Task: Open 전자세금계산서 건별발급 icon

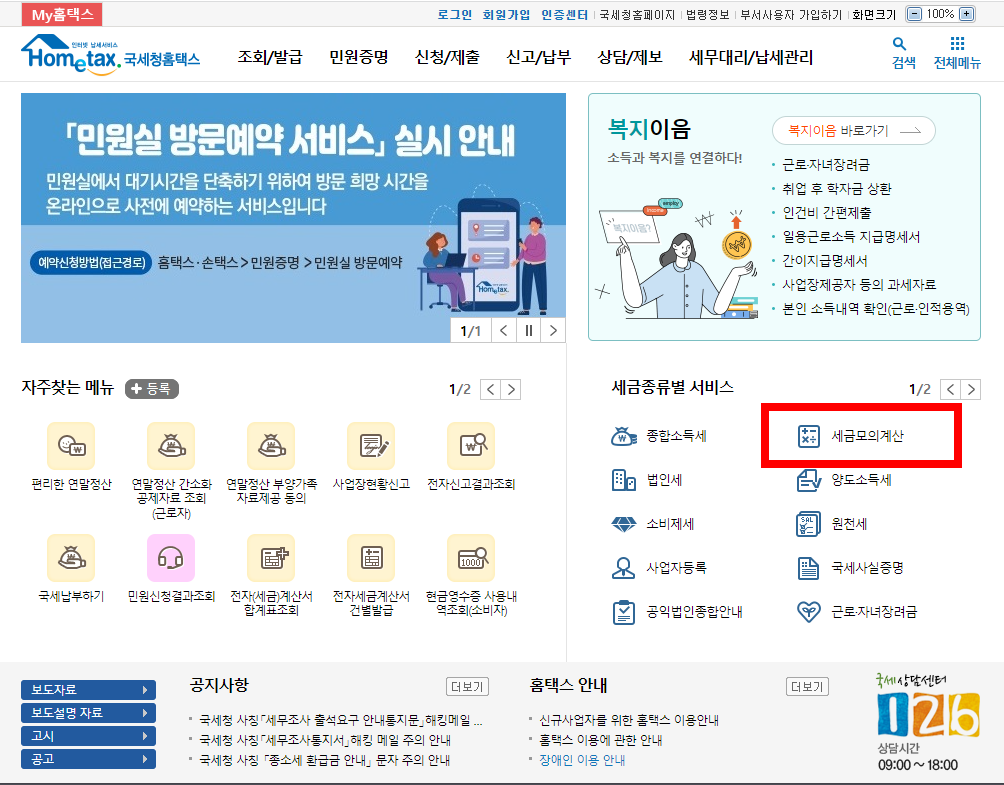Action: [371, 558]
